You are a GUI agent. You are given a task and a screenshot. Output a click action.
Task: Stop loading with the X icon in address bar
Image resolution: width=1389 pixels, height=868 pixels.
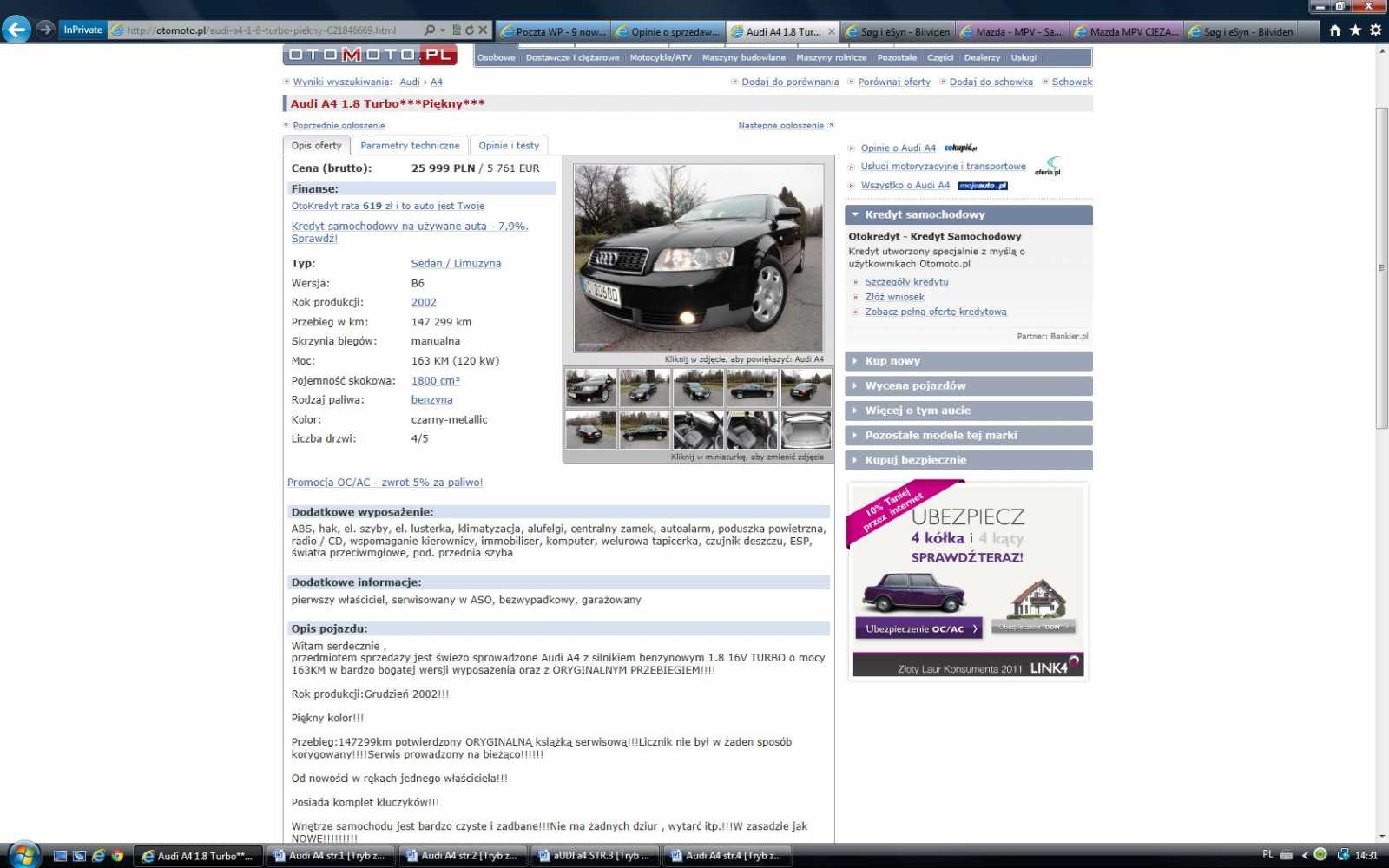click(484, 30)
